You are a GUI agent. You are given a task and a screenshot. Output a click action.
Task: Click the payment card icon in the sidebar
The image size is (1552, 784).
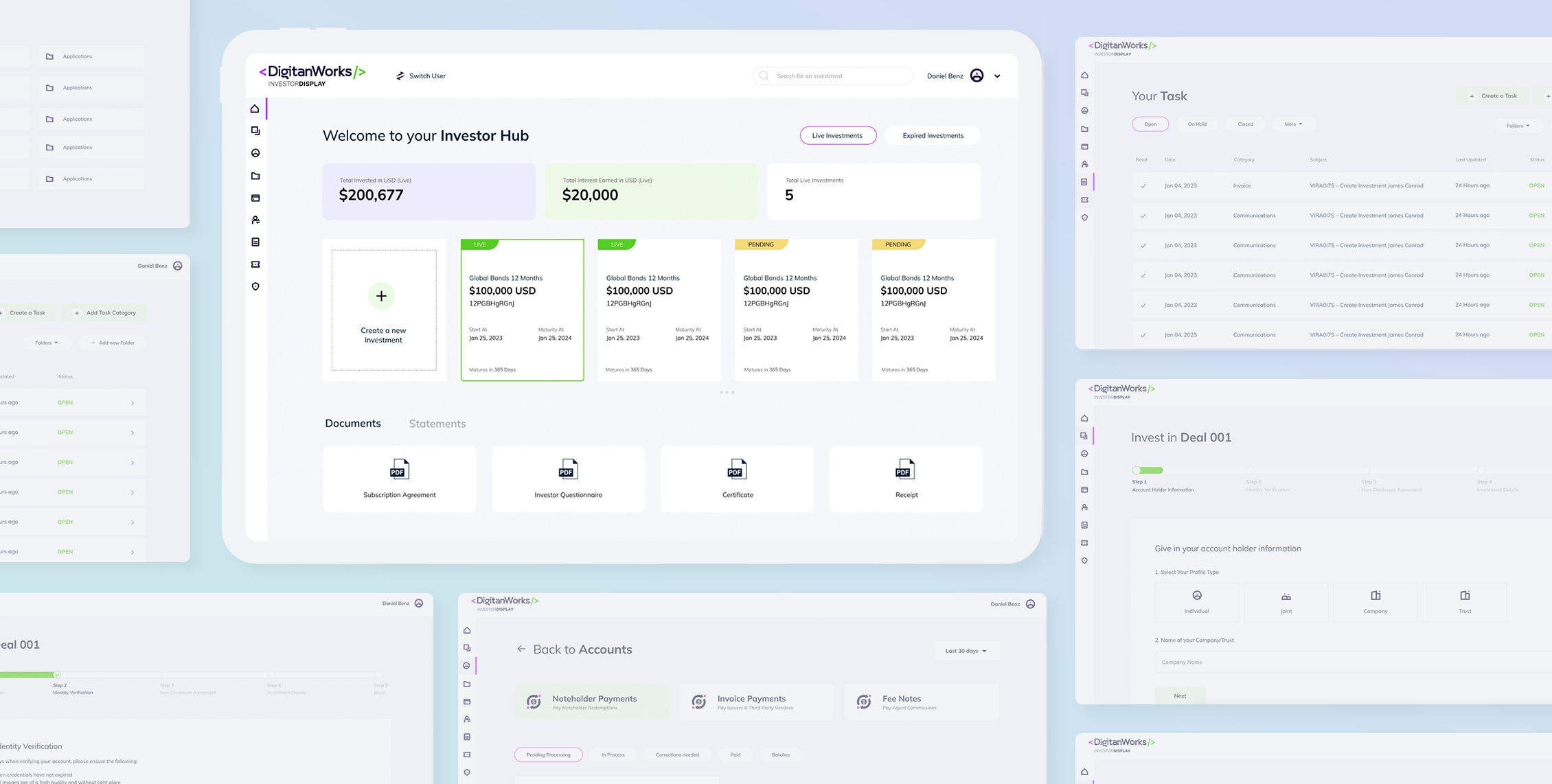(255, 198)
